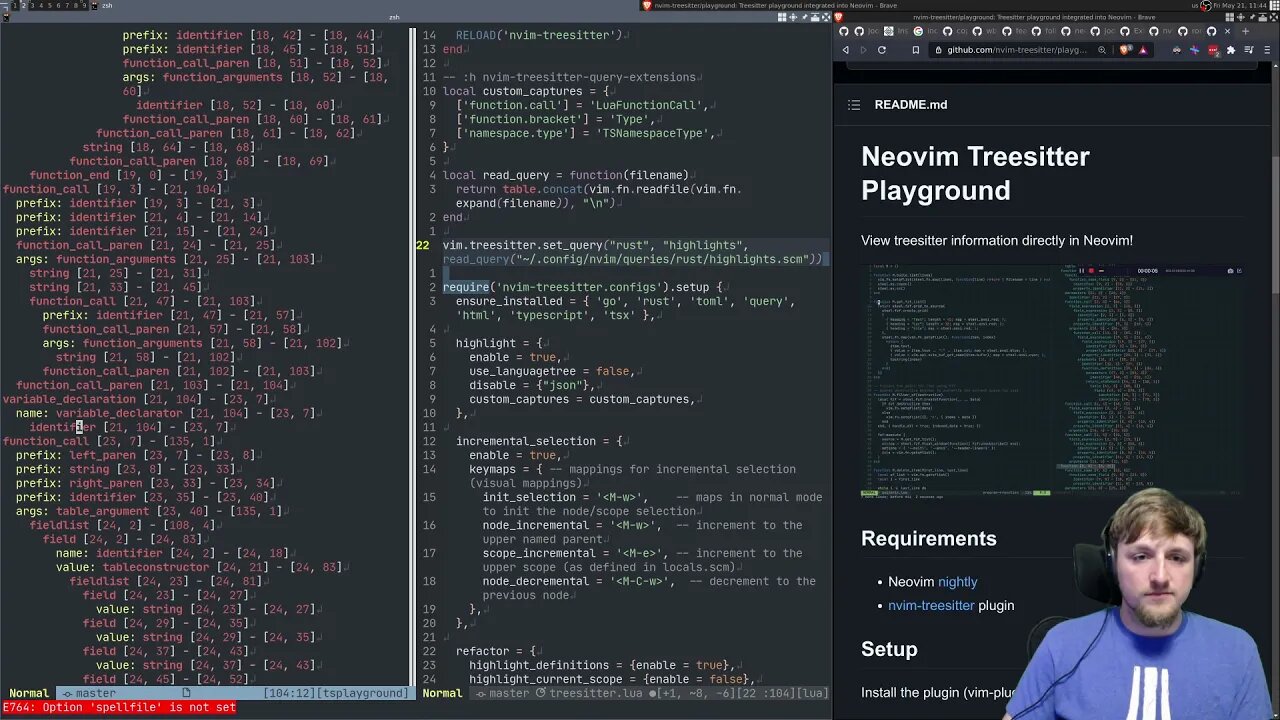Open the README table of contents icon
The height and width of the screenshot is (720, 1280).
click(x=854, y=104)
